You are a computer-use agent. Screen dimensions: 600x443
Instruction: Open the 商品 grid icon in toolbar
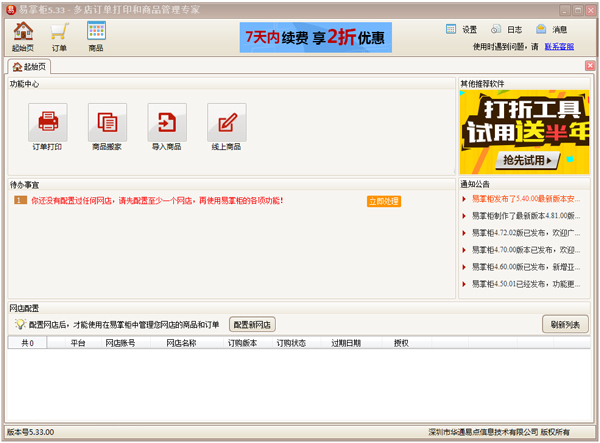pyautogui.click(x=96, y=36)
